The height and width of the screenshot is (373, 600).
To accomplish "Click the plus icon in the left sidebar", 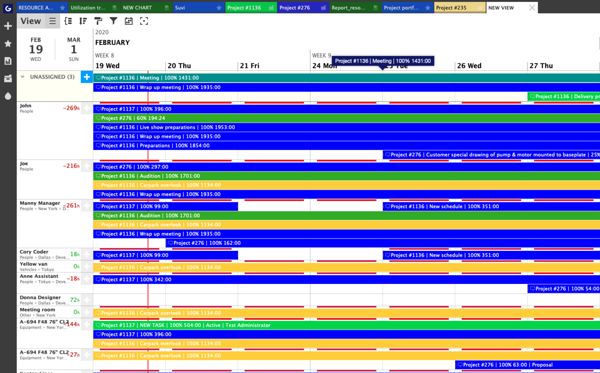I will [8, 26].
